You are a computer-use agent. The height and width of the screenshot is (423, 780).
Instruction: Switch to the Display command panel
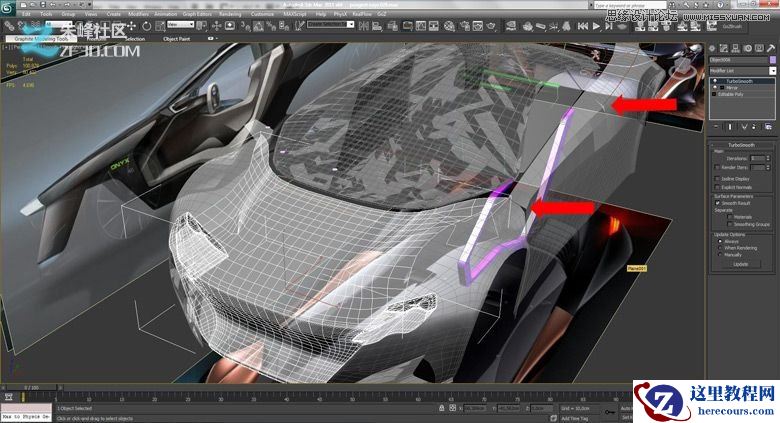pyautogui.click(x=760, y=48)
